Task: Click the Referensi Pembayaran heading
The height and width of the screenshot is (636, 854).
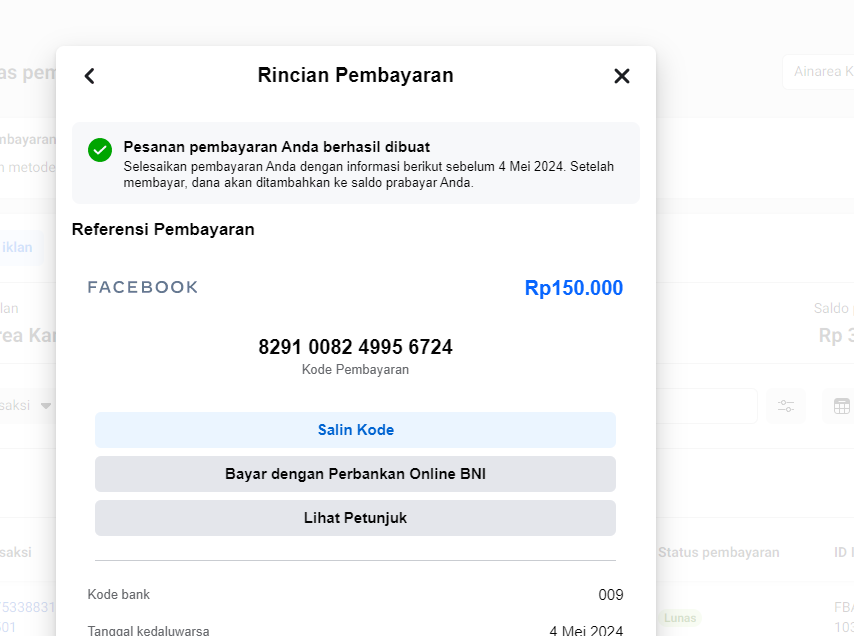Action: pyautogui.click(x=163, y=229)
